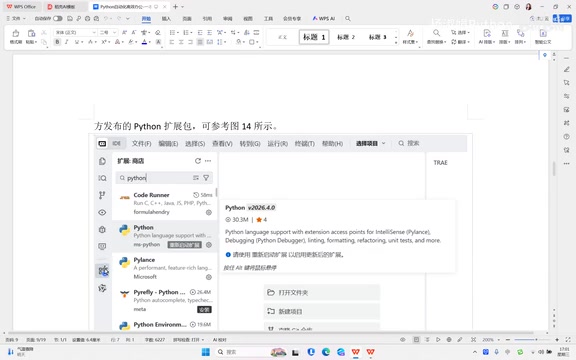Viewport: 576px width, 360px height.
Task: Apply the 标题 2 heading style
Action: 346,37
